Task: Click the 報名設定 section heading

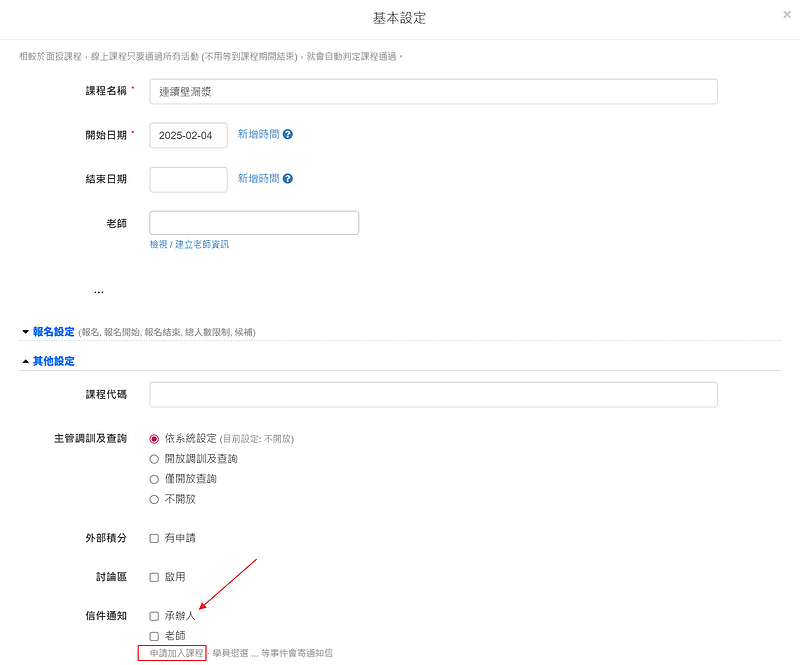Action: click(x=54, y=332)
